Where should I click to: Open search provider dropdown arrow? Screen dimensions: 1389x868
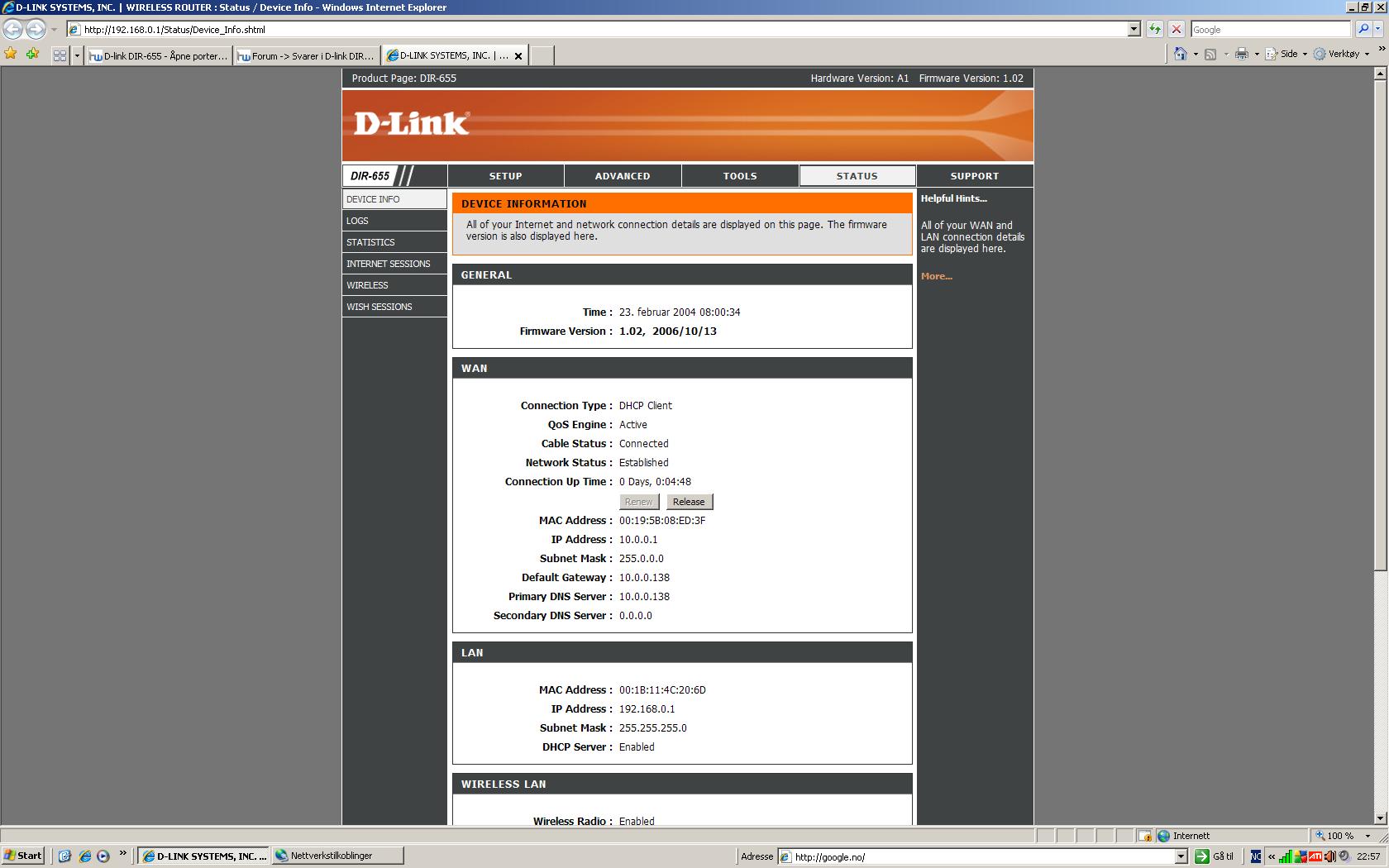[x=1378, y=29]
